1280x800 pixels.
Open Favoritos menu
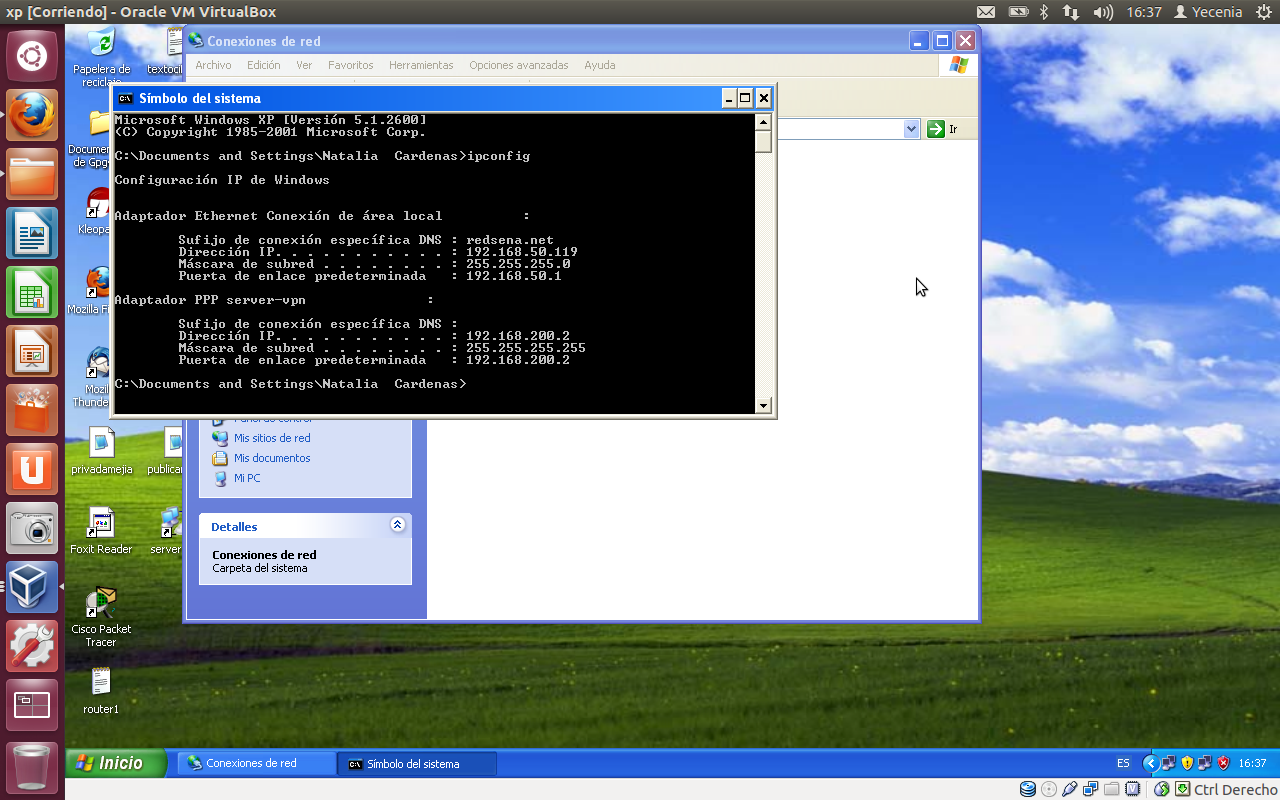click(351, 65)
